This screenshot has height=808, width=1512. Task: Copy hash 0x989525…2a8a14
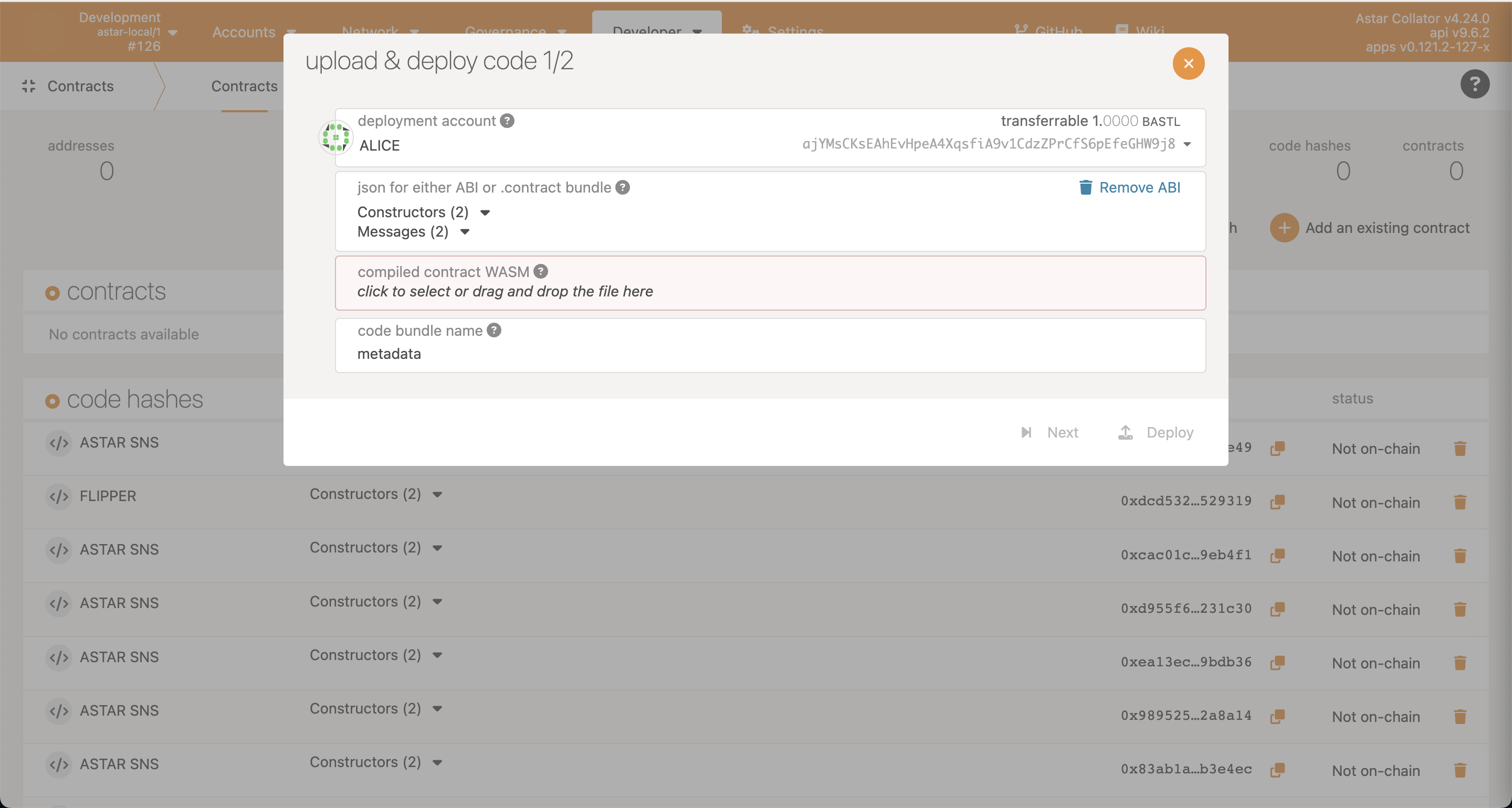point(1277,717)
